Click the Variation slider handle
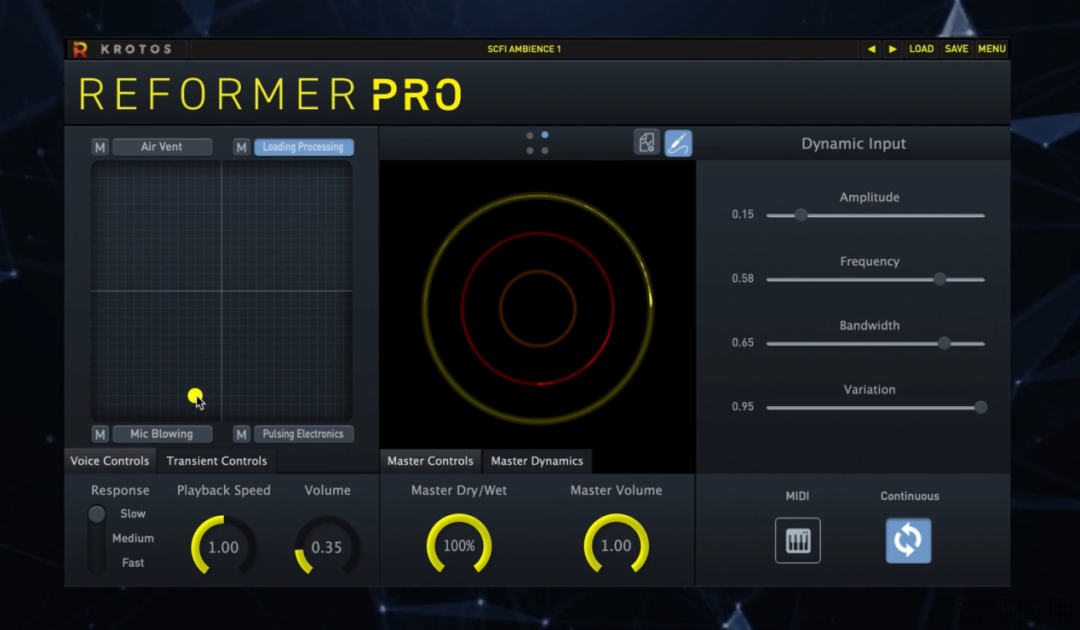The width and height of the screenshot is (1080, 630). (980, 407)
